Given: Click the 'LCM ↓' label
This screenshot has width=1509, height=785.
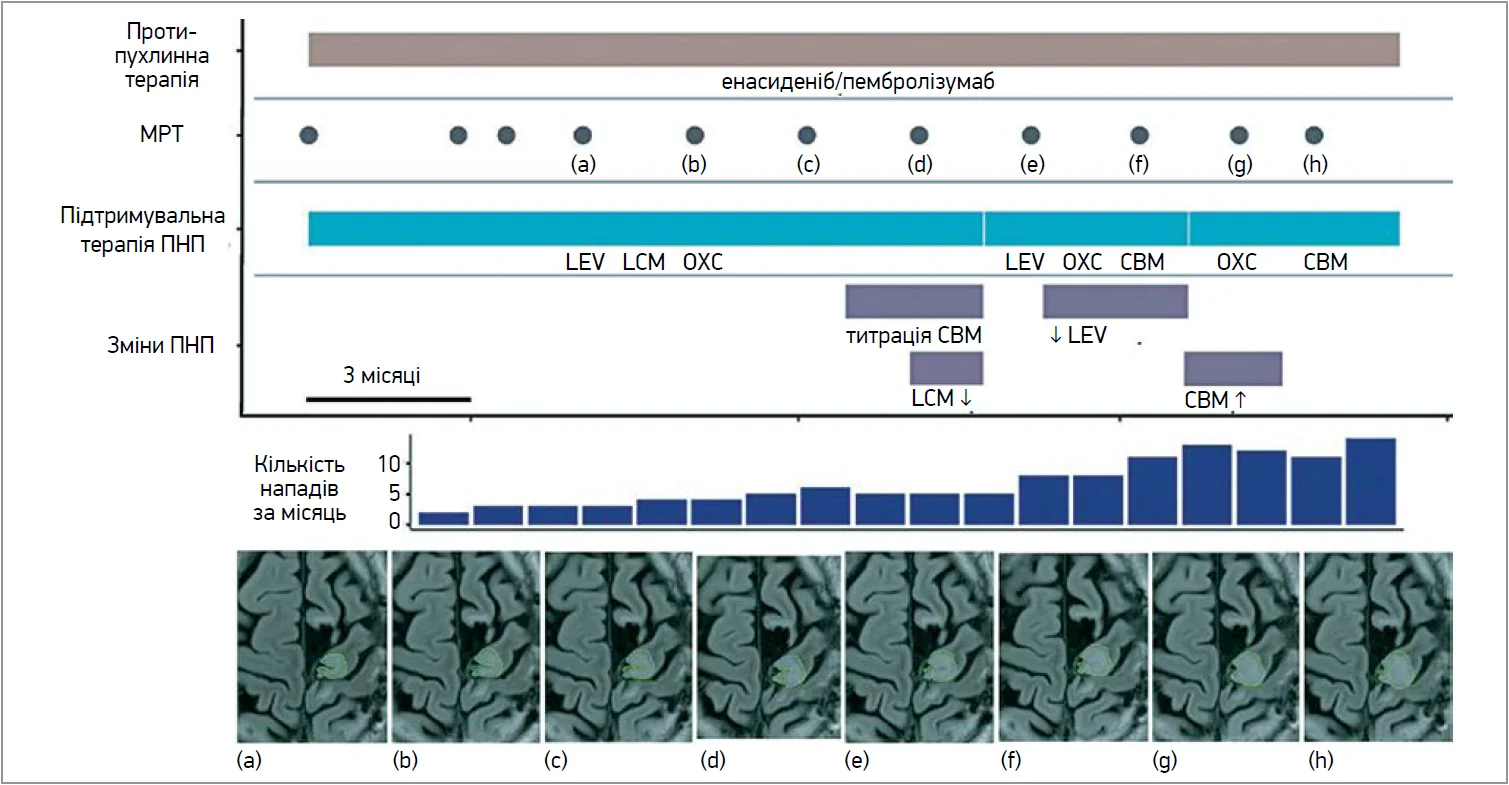Looking at the screenshot, I should [x=942, y=398].
